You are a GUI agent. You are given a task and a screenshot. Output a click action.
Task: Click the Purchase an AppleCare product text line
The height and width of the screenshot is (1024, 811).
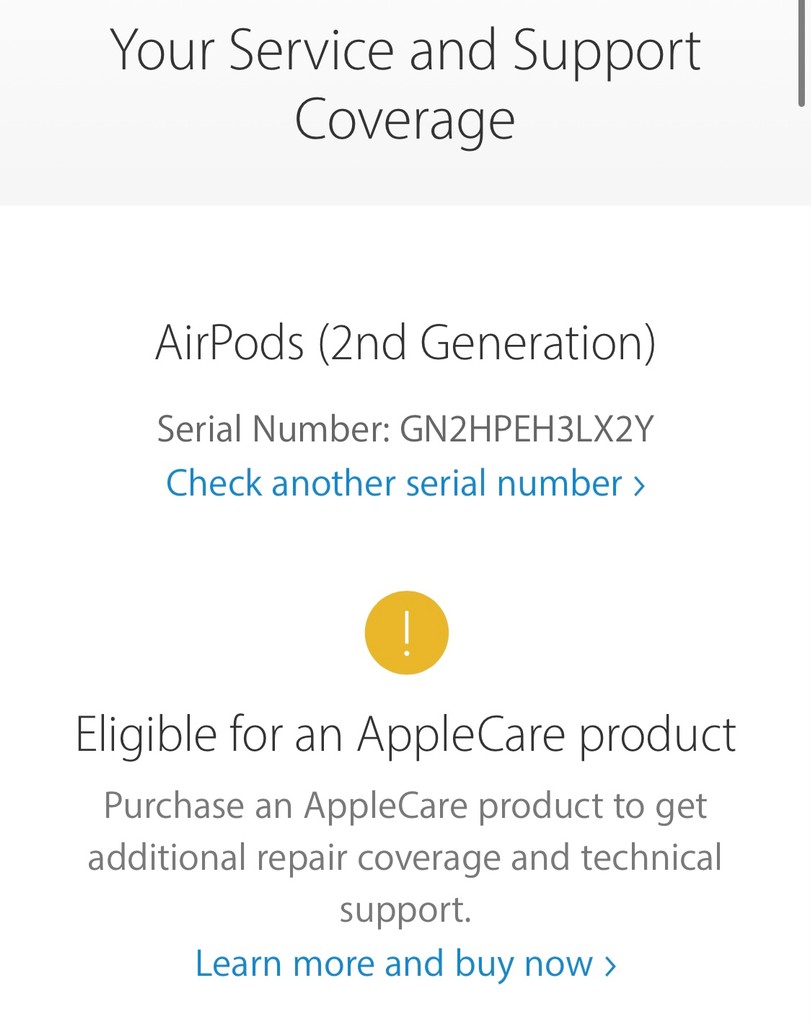pyautogui.click(x=405, y=805)
